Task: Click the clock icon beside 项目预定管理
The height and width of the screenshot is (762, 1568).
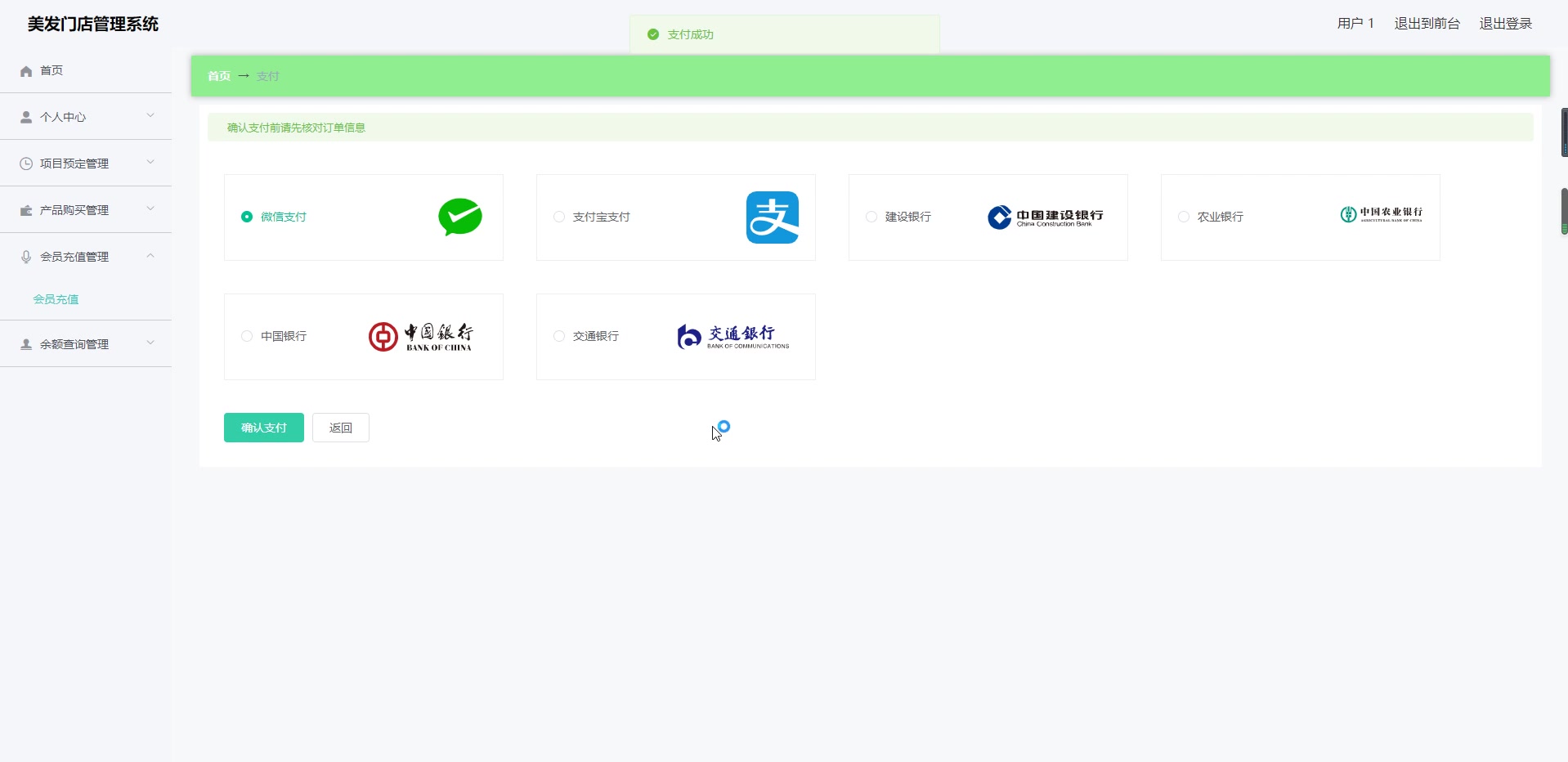Action: point(26,164)
